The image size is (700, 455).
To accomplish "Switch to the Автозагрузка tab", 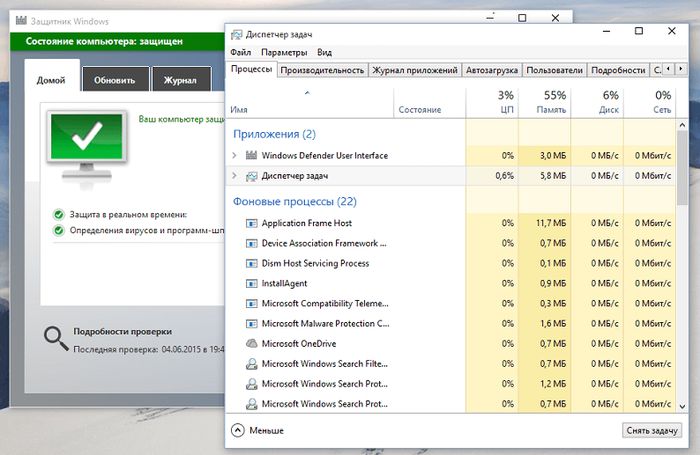I will click(491, 71).
